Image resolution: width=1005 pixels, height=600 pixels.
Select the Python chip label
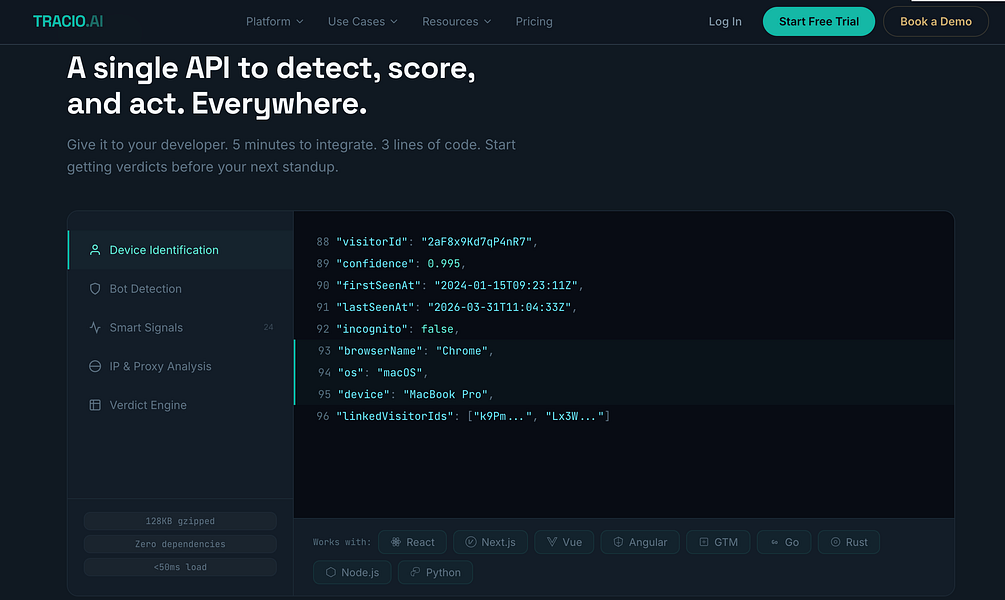443,572
